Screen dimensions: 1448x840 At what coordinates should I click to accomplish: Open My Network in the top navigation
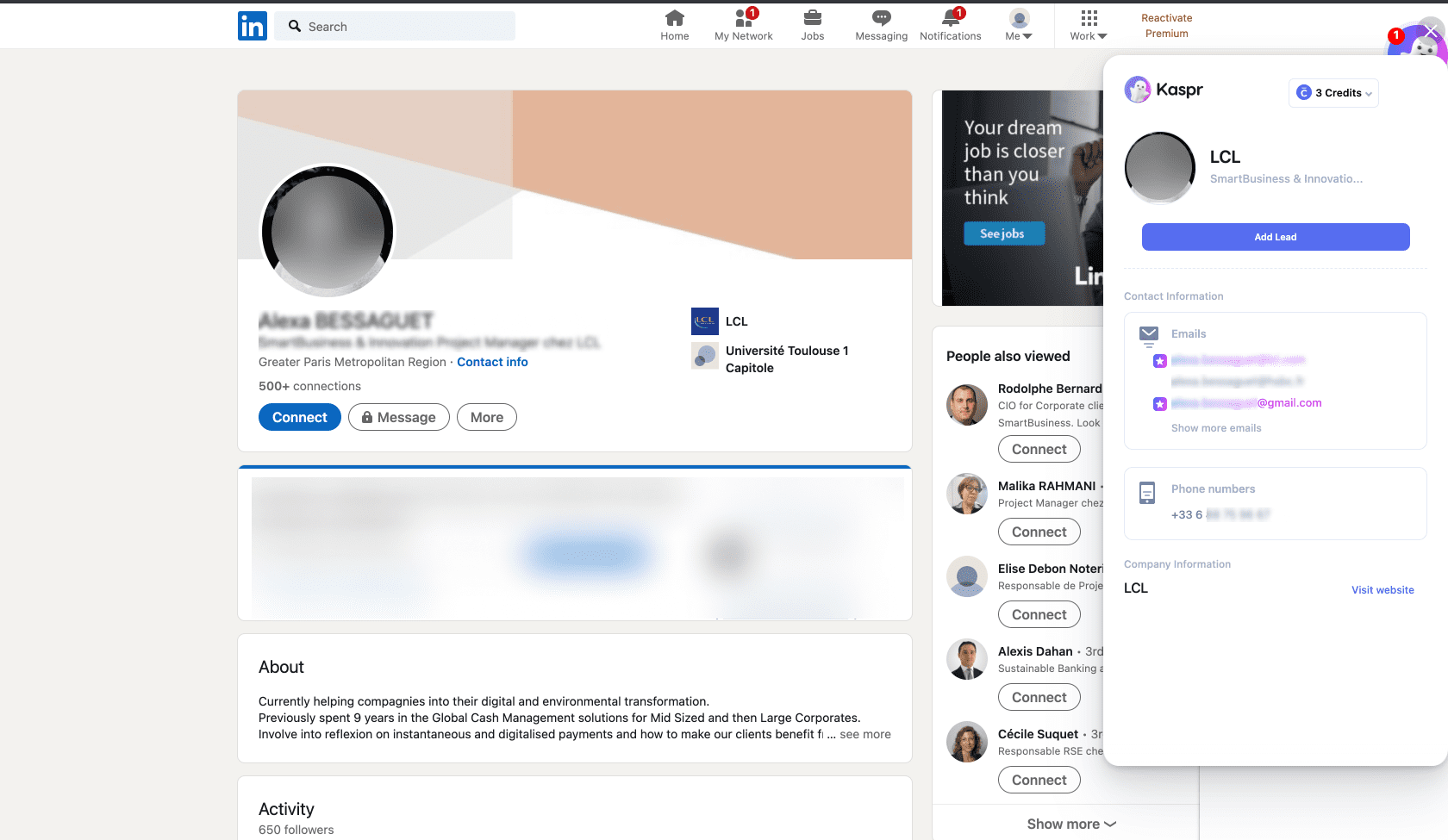pyautogui.click(x=743, y=25)
